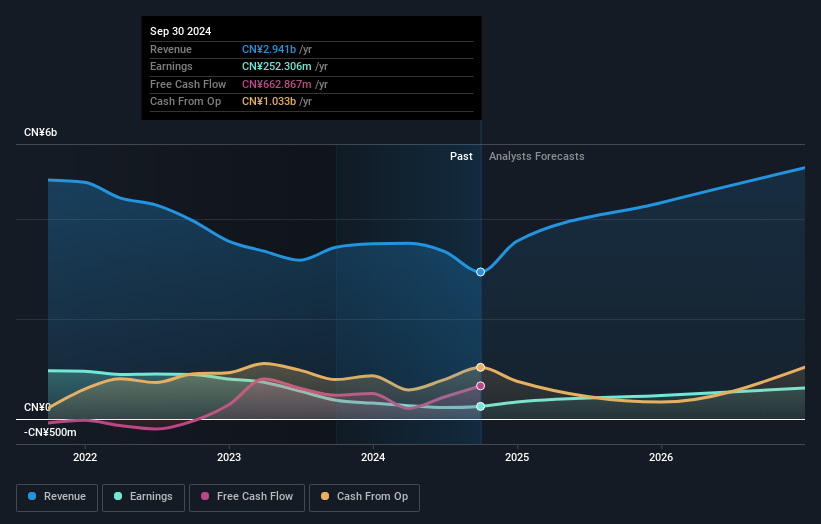Viewport: 821px width, 524px height.
Task: Click the teal Earnings data point marker
Action: [x=480, y=406]
